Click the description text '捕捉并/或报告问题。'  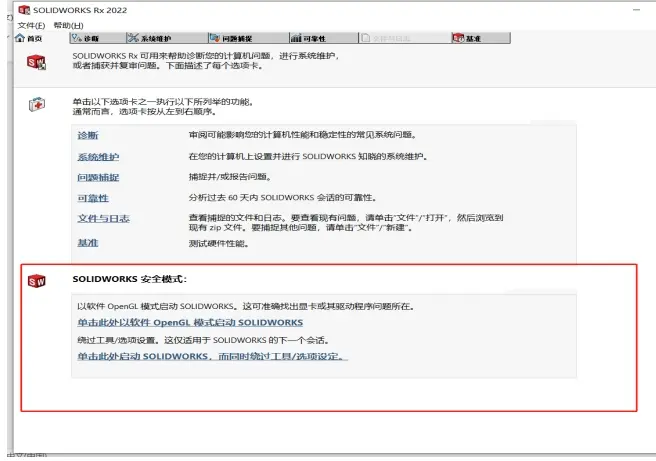click(231, 177)
